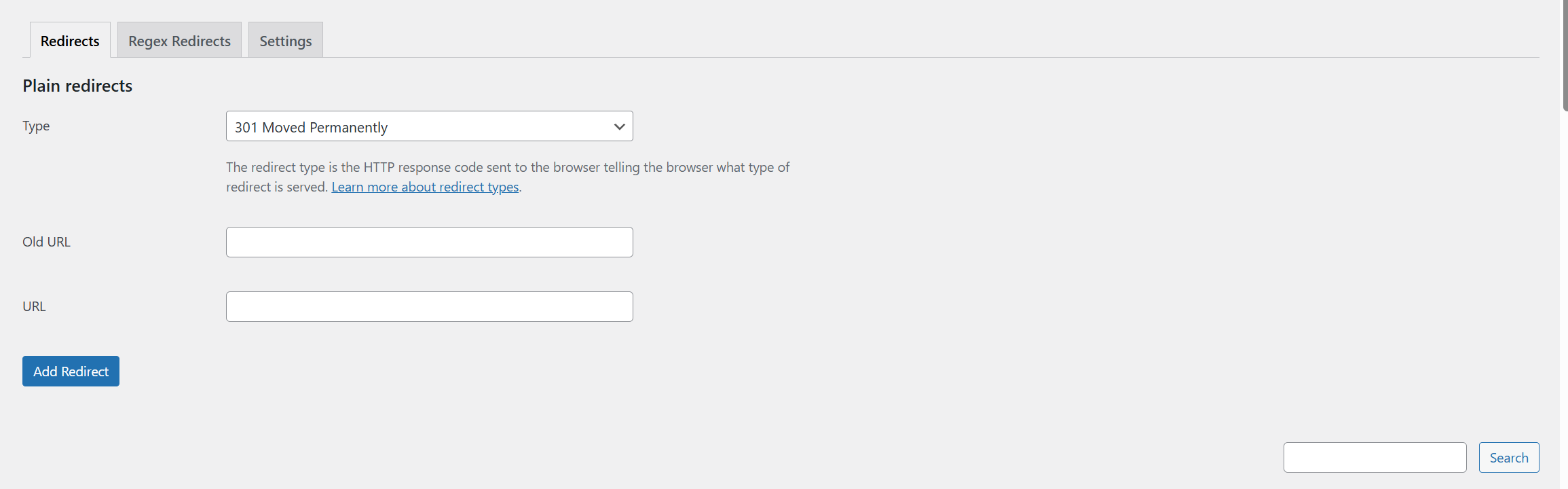The width and height of the screenshot is (1568, 489).
Task: Open 'Learn more about redirect types' link
Action: [425, 187]
